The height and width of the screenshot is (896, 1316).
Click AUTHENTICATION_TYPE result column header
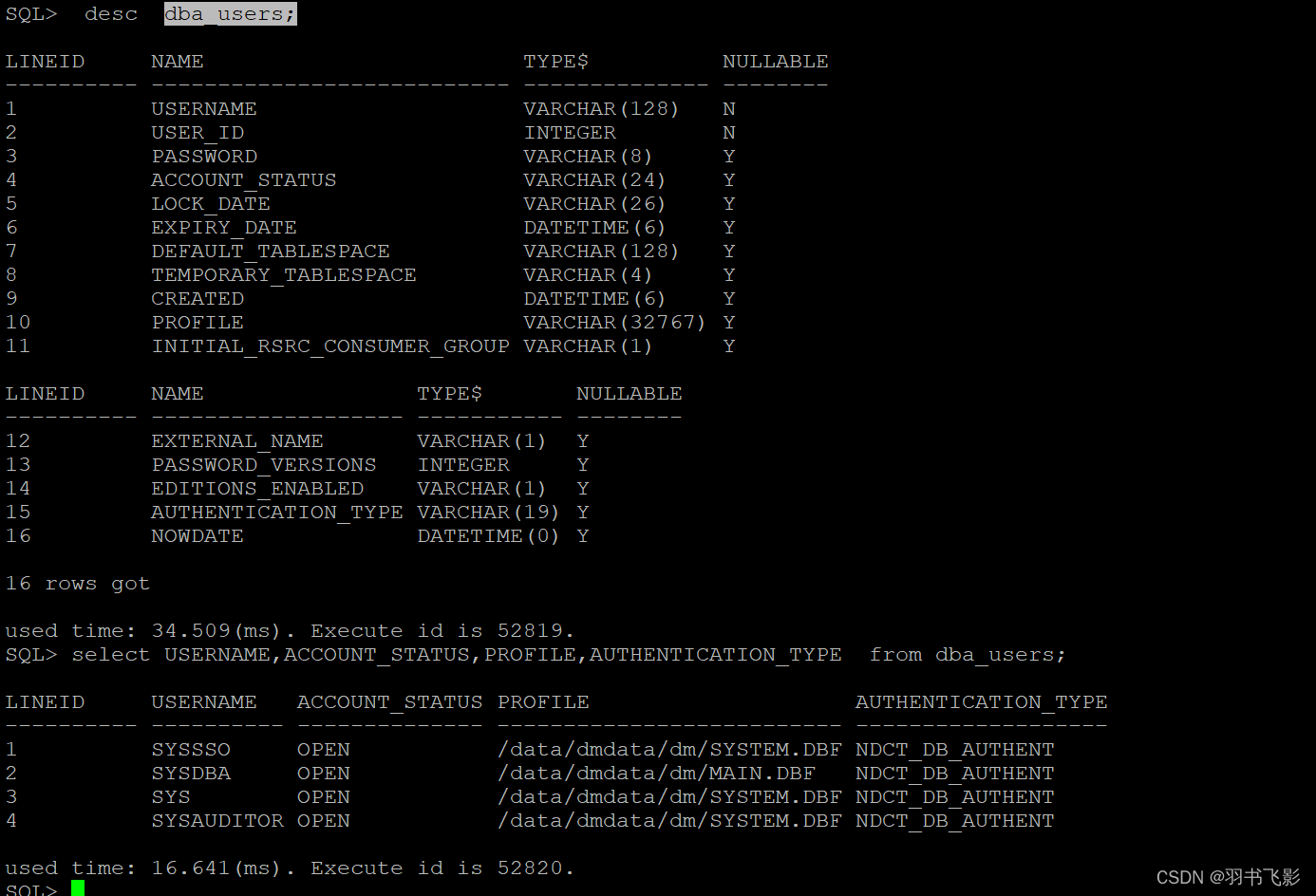[x=981, y=702]
